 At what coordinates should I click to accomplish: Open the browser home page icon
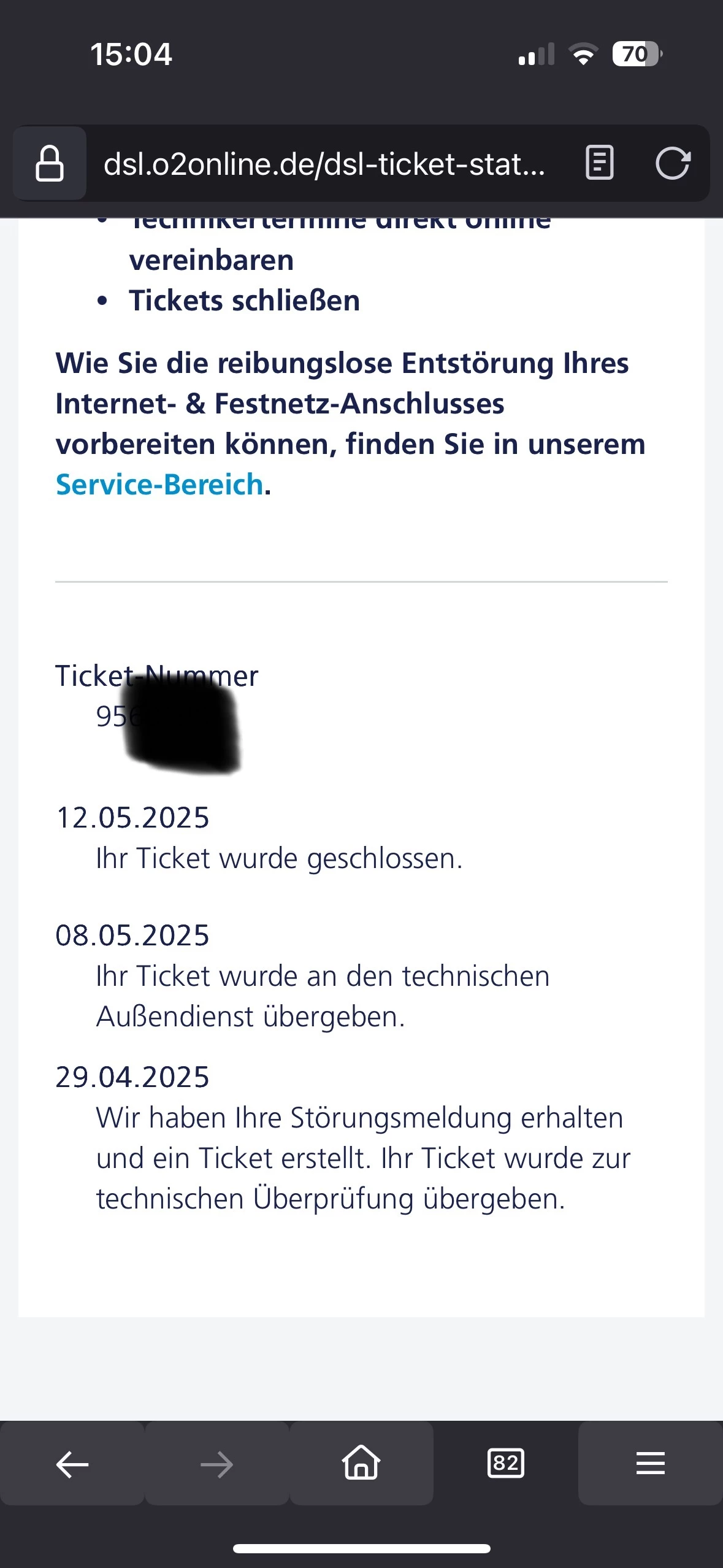(x=361, y=1463)
